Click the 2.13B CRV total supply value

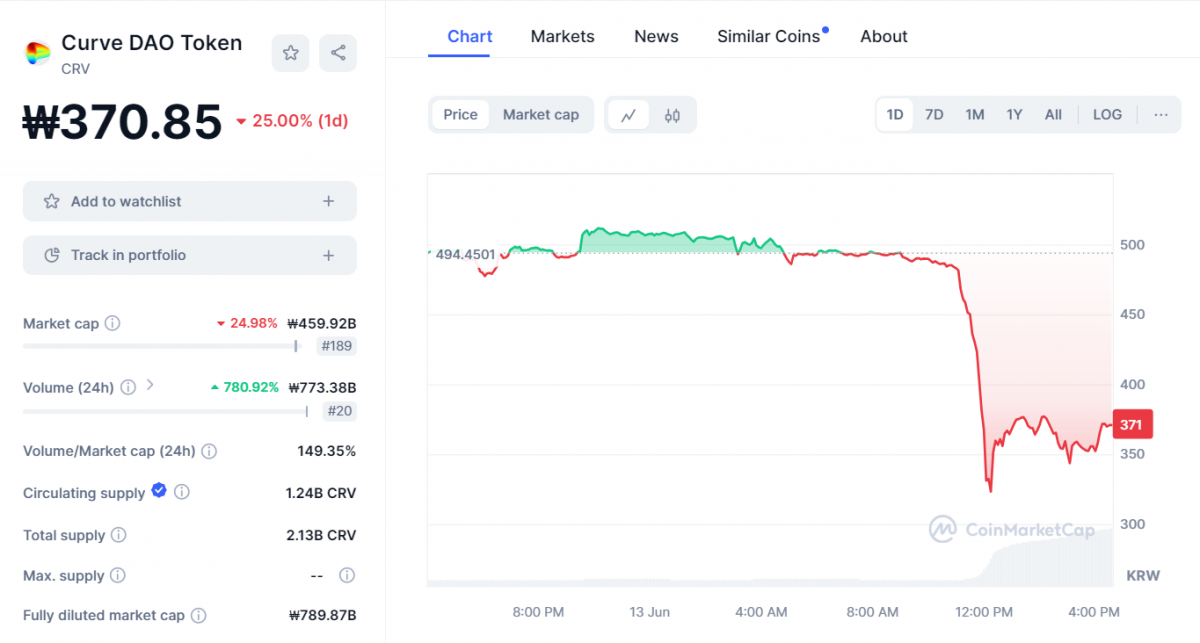pos(321,535)
